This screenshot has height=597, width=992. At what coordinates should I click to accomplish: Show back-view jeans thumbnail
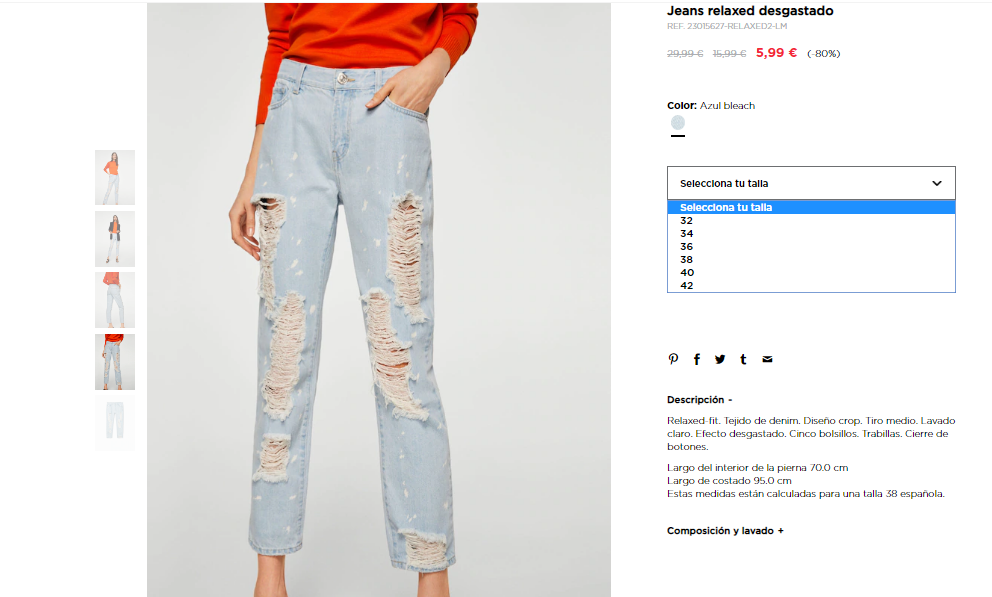[115, 300]
